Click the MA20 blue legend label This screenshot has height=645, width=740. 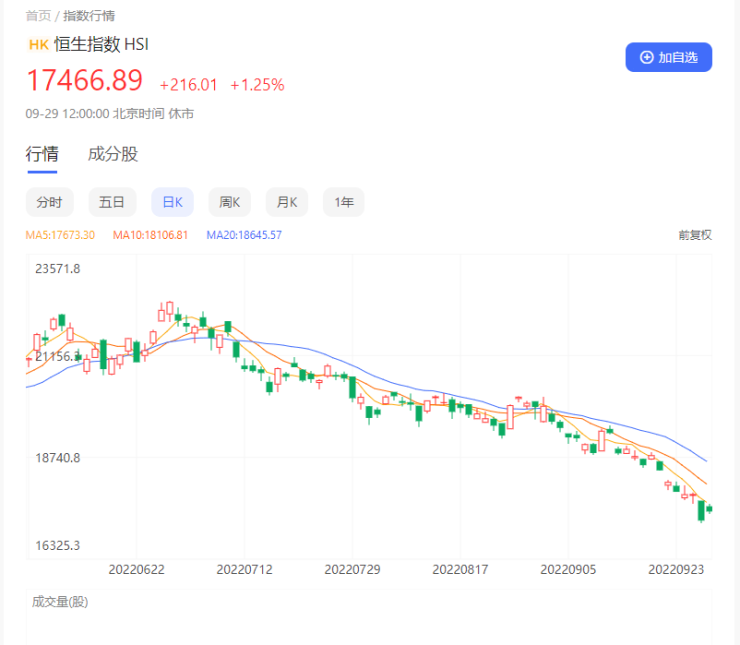pos(244,235)
